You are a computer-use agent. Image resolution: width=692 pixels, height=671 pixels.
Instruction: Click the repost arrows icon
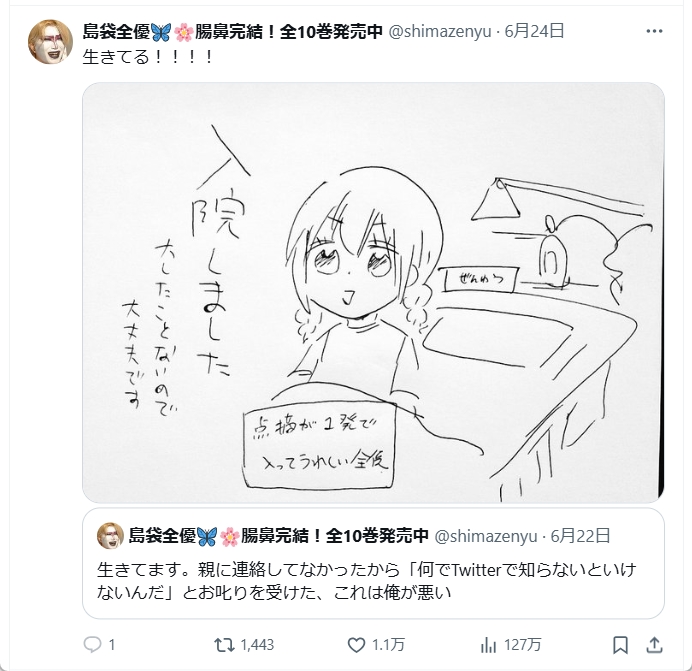pyautogui.click(x=224, y=645)
